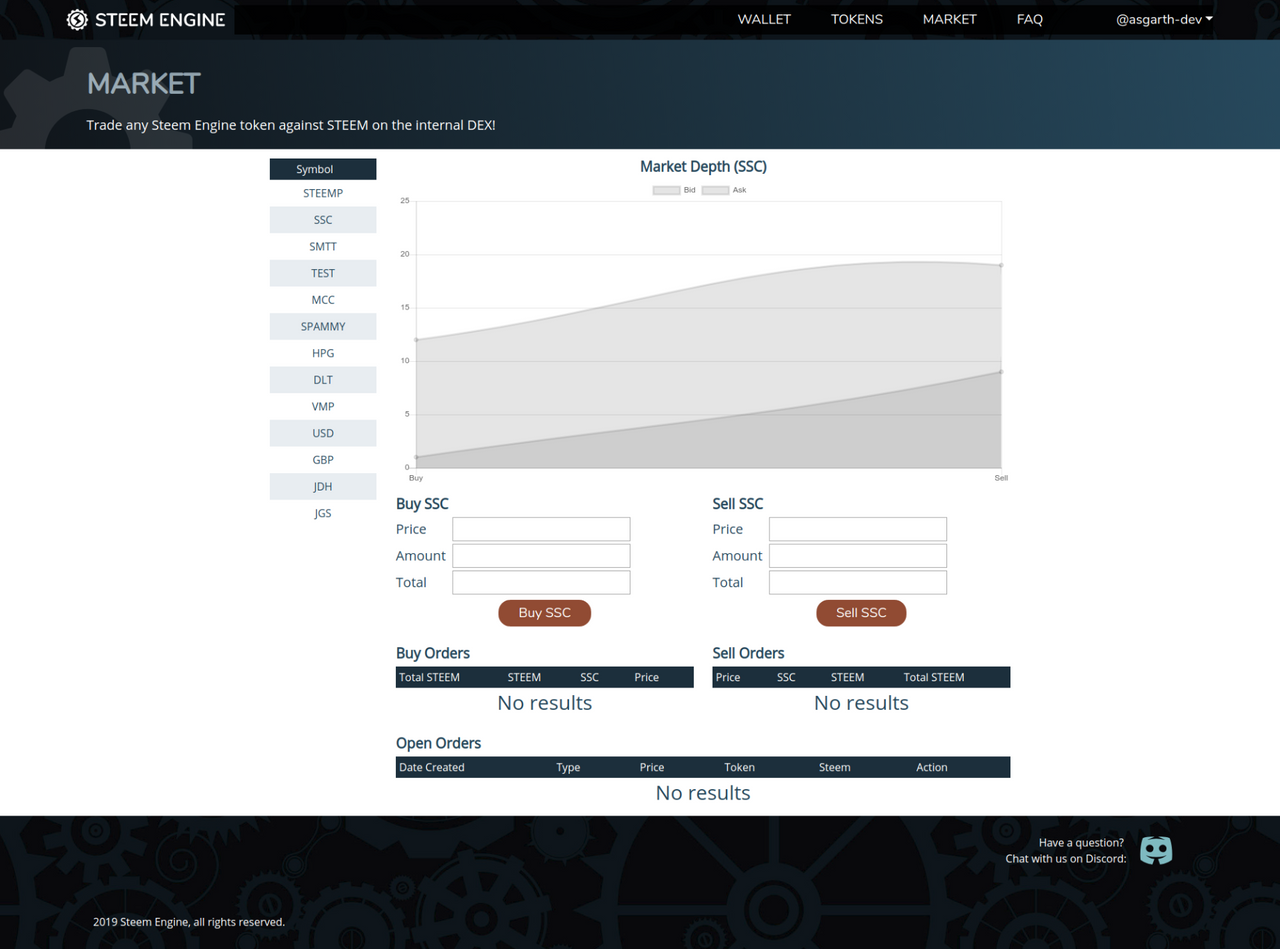Click the Sell Orders heading
Image resolution: width=1280 pixels, height=949 pixels.
(749, 653)
